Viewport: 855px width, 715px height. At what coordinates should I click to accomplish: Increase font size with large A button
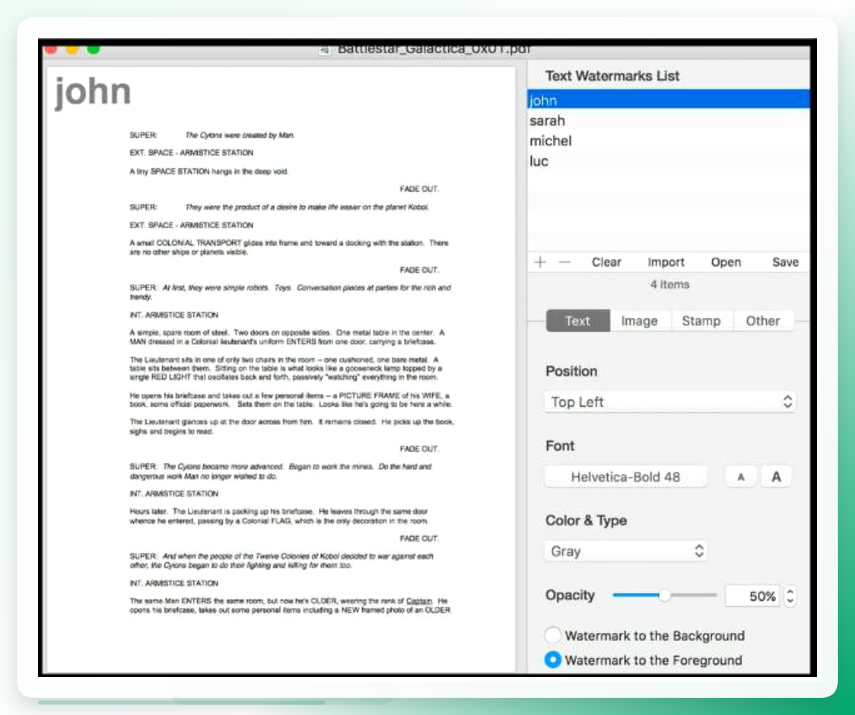tap(776, 477)
